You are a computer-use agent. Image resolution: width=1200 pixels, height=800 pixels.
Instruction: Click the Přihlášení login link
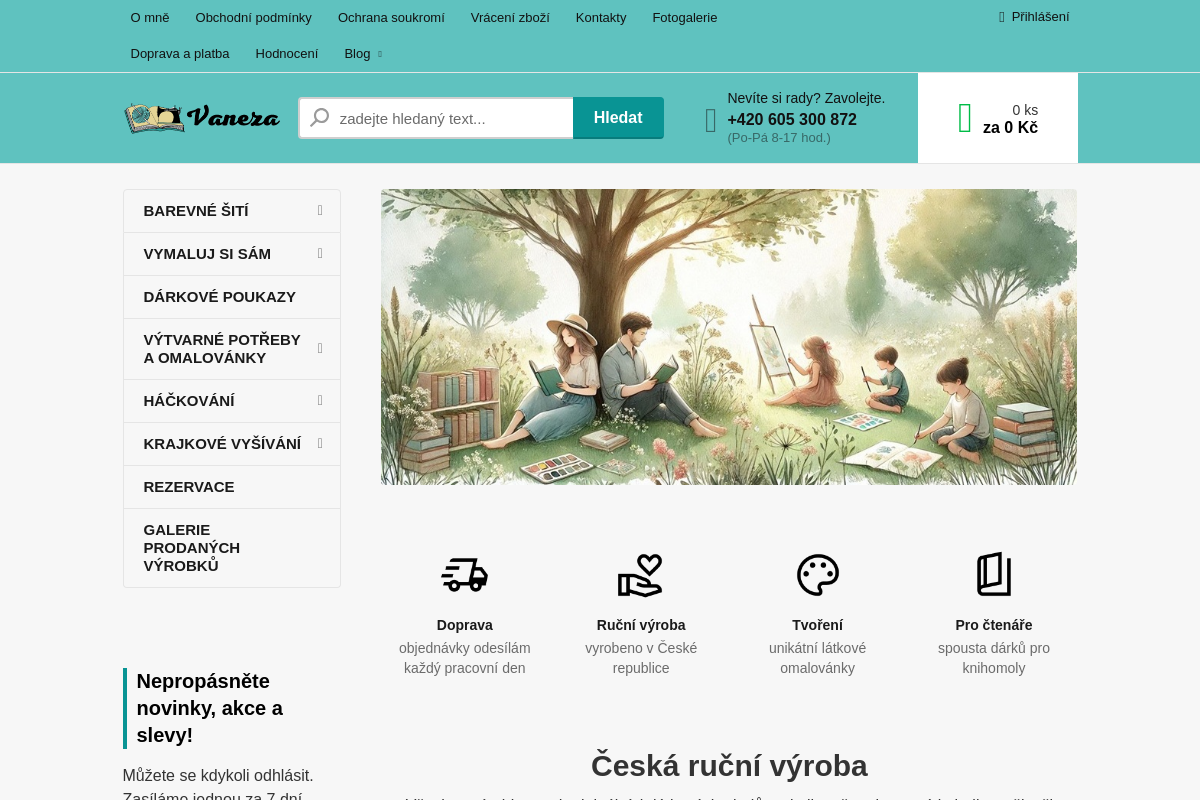pyautogui.click(x=1034, y=17)
